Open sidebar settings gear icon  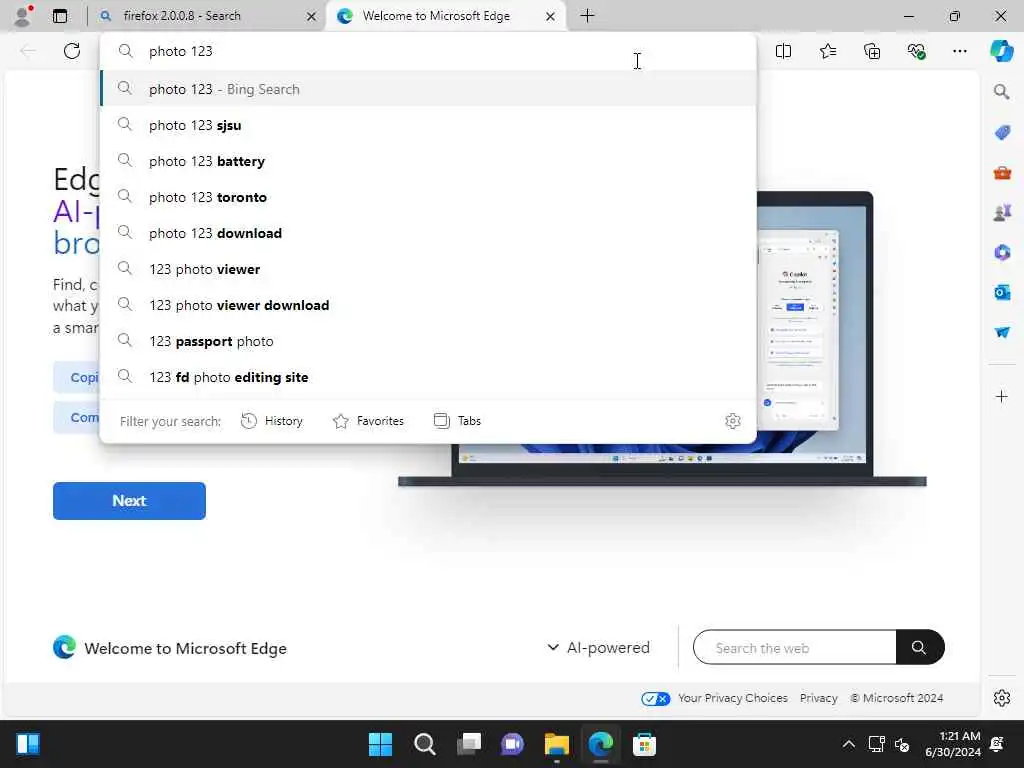tap(1002, 698)
